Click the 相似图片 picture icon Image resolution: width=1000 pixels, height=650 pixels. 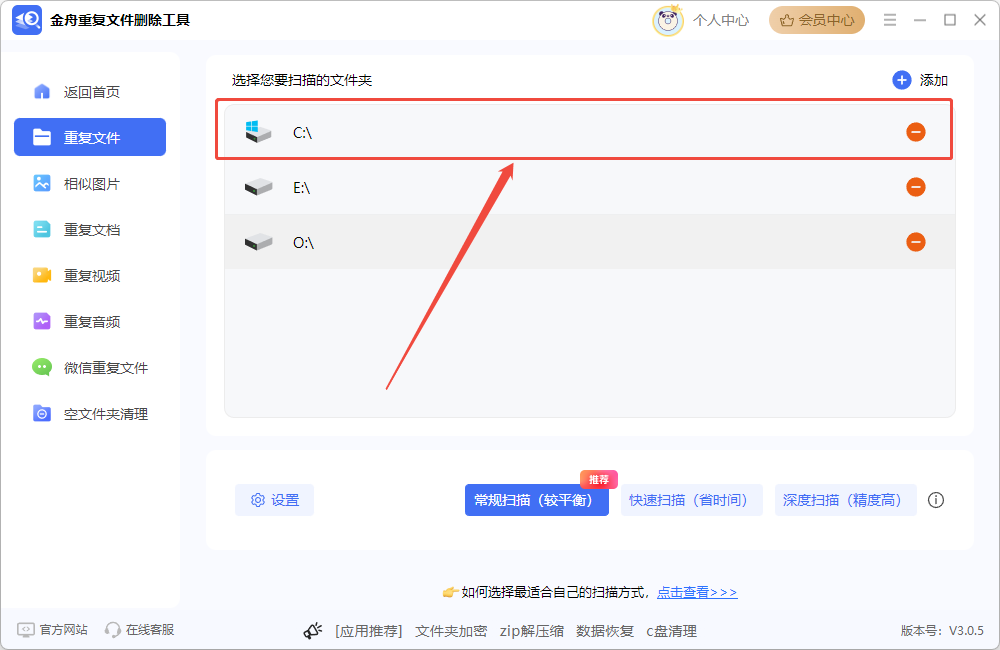(42, 183)
